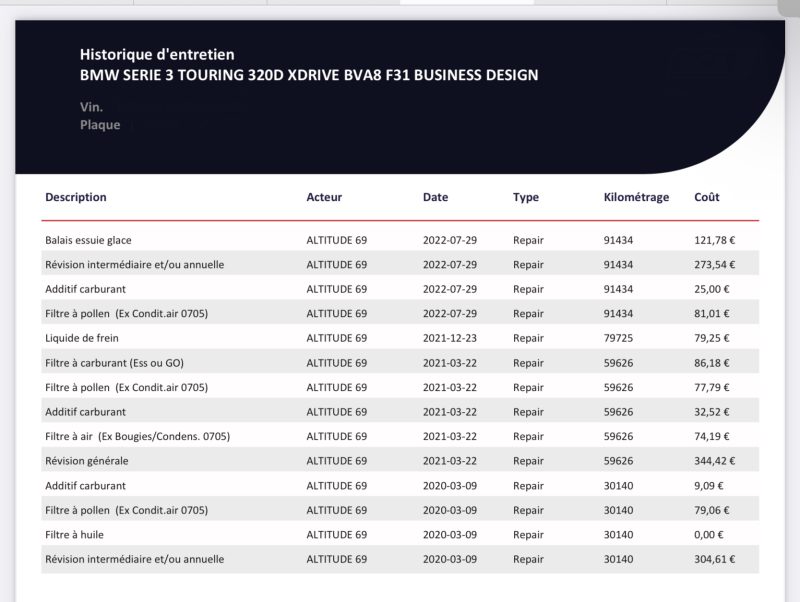Select the 79725 kilométrage value

click(x=619, y=338)
